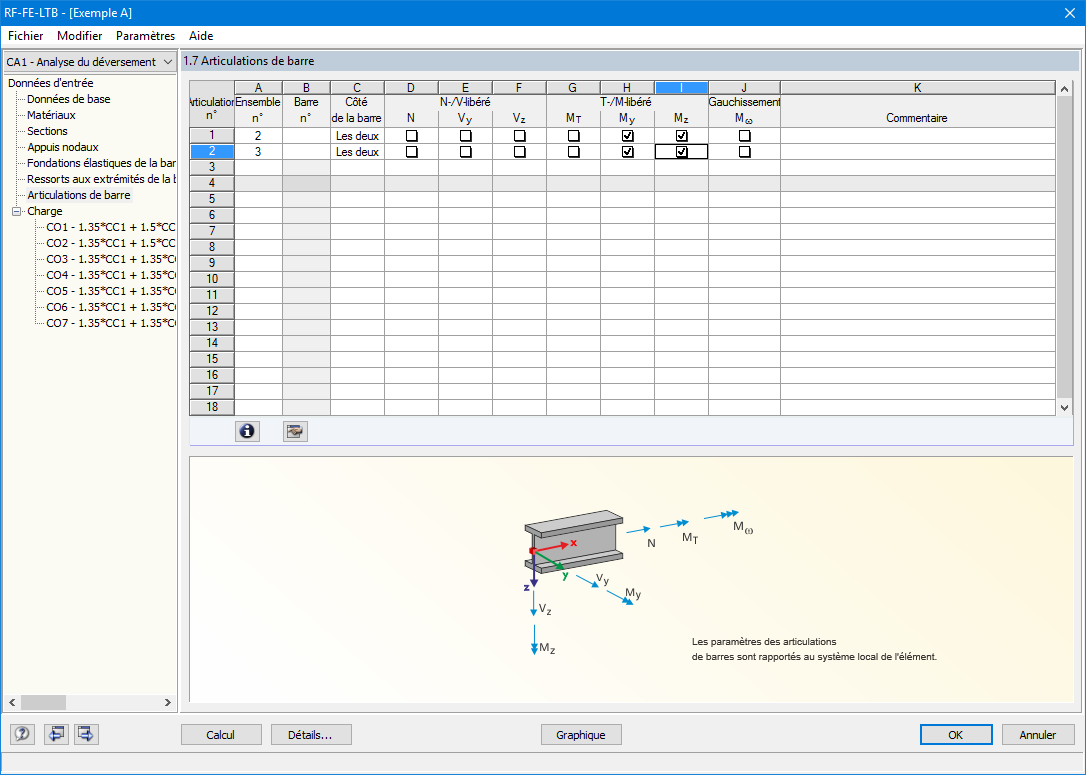Select Appuis nodaux tree item

tap(62, 147)
